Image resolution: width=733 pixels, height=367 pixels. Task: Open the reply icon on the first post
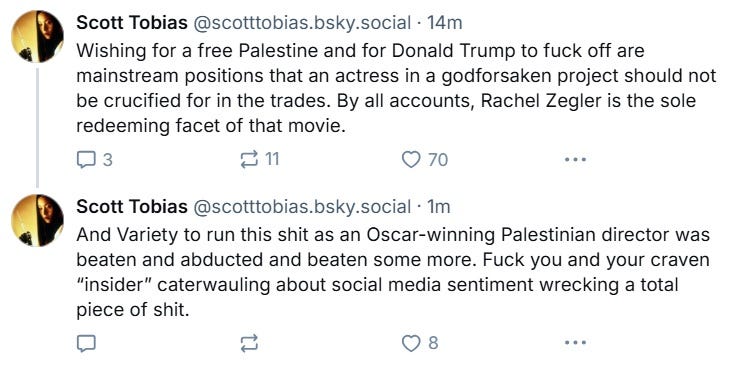point(86,160)
